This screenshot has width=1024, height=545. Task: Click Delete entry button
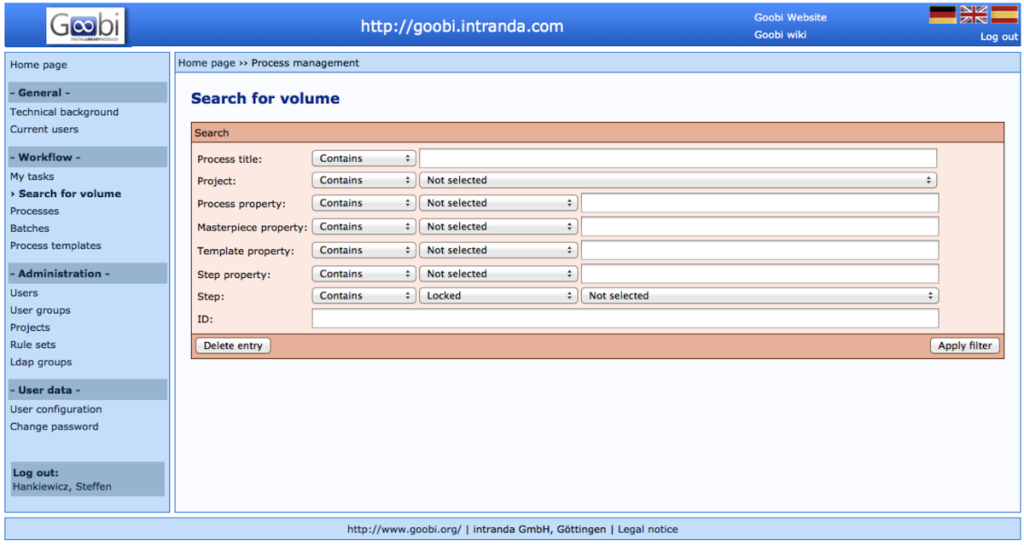(232, 345)
